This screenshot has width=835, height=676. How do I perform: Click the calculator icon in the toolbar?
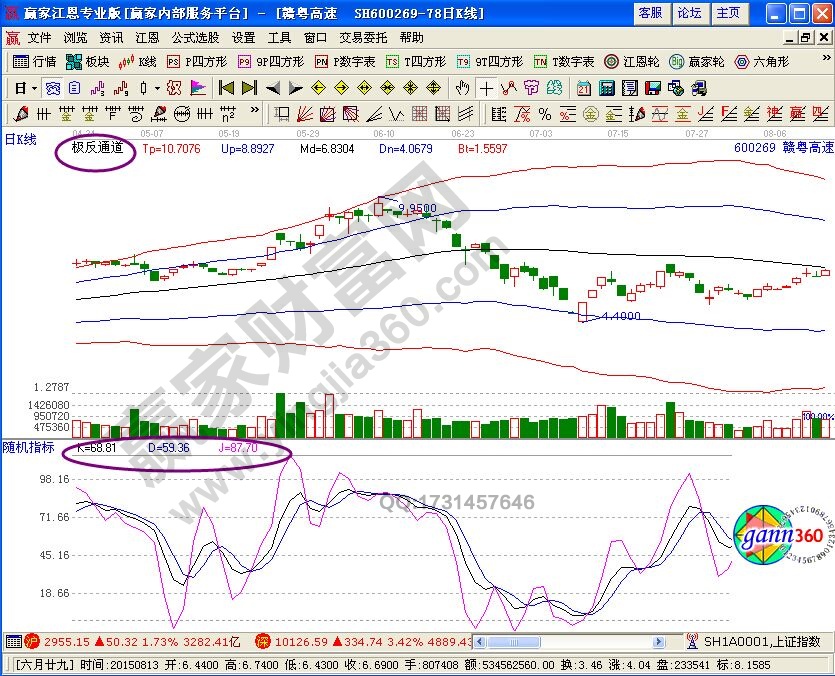pos(607,88)
